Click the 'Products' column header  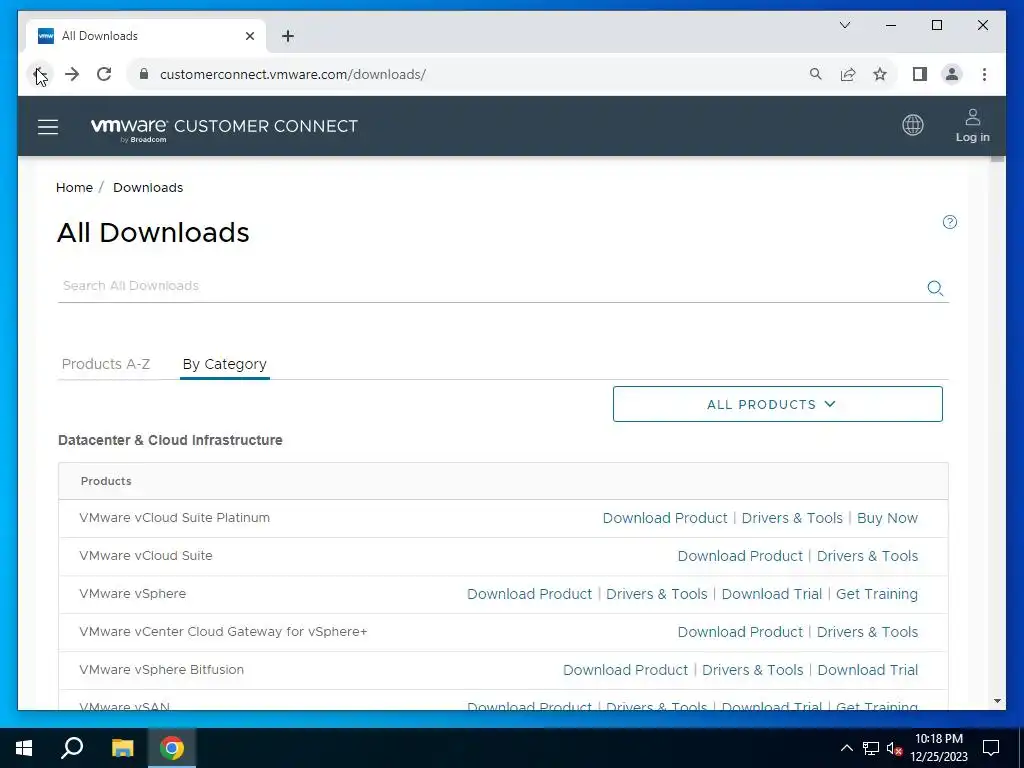[106, 481]
